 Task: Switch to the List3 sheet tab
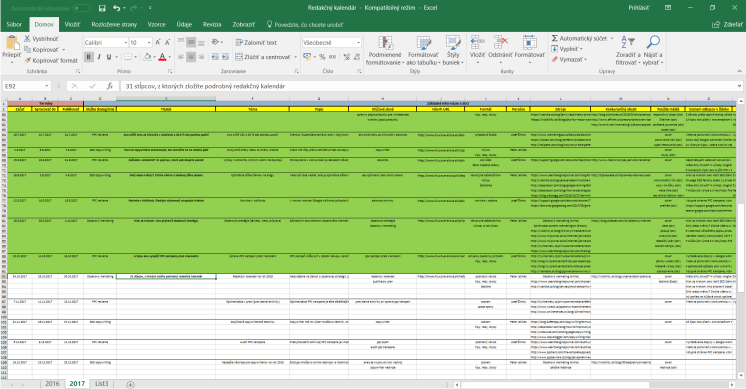[x=101, y=383]
